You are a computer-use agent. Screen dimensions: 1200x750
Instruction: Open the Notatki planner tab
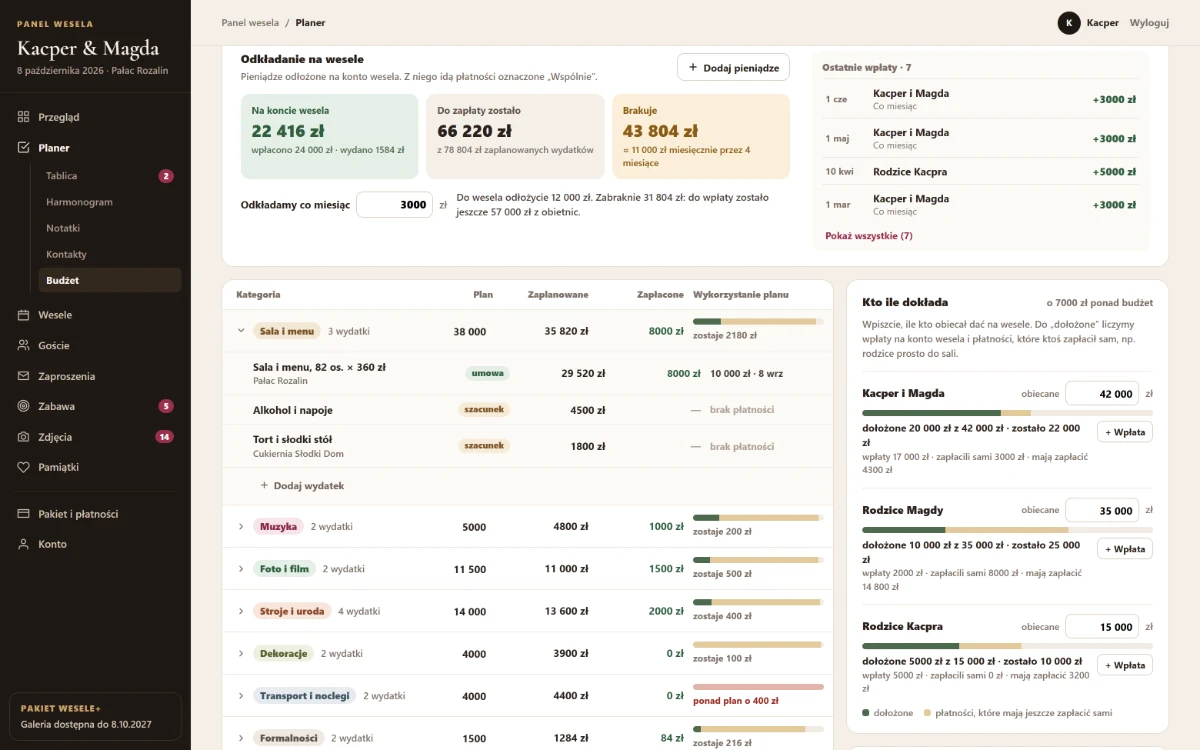point(110,228)
